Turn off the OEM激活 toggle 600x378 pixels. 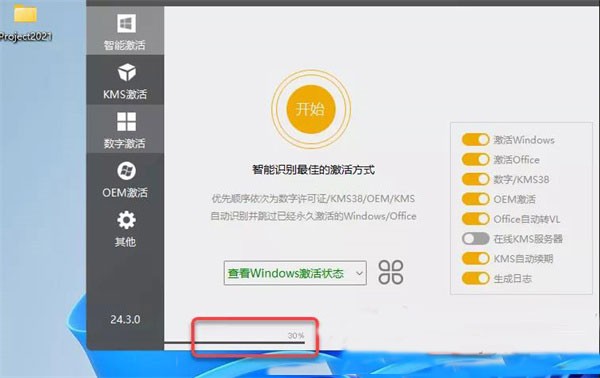pos(475,199)
